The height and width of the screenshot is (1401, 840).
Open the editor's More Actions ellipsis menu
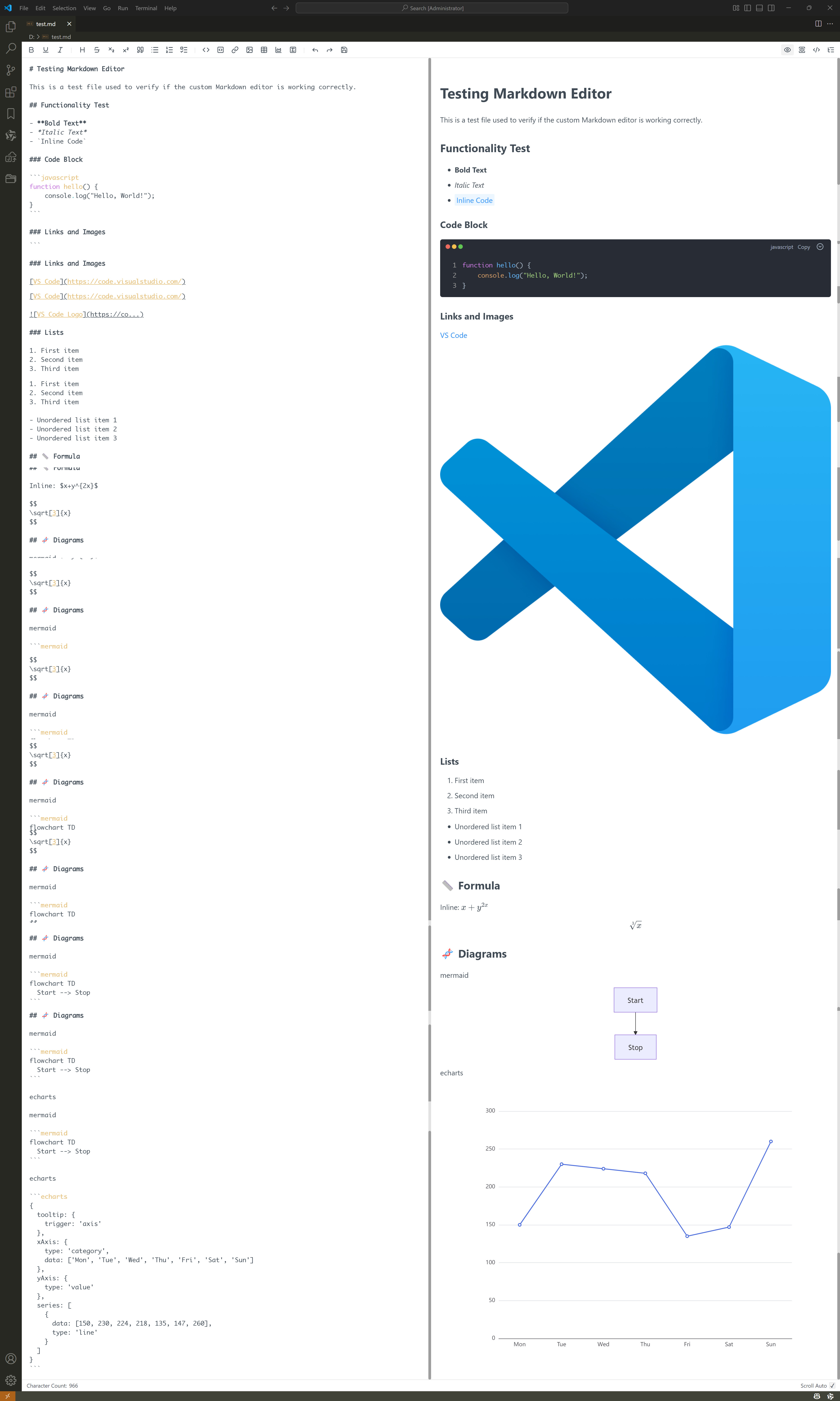[830, 24]
